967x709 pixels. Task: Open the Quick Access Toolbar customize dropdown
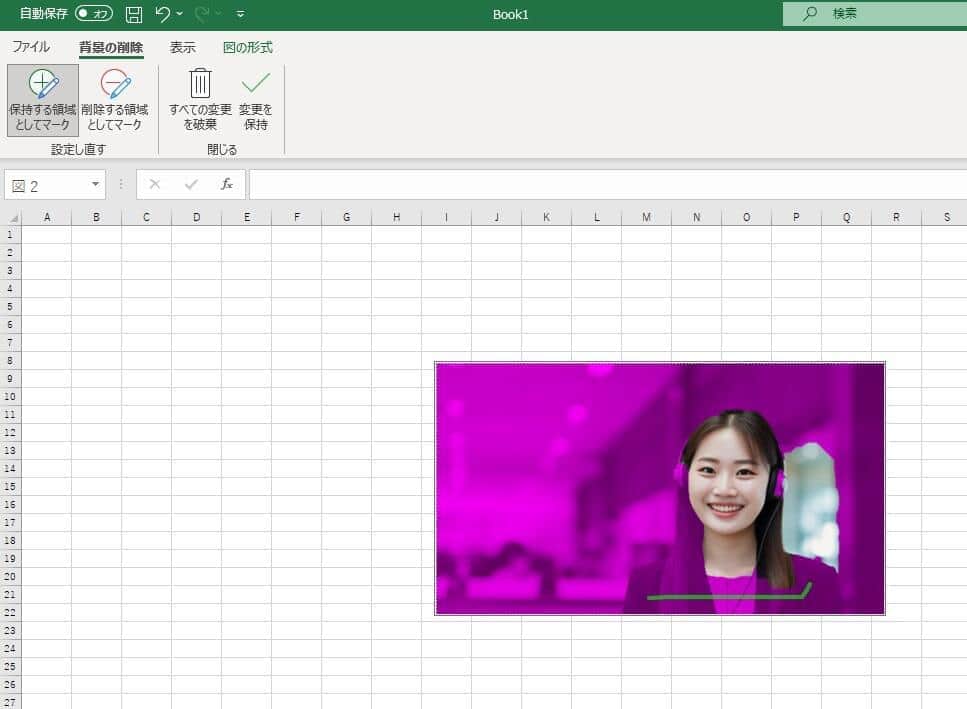pyautogui.click(x=239, y=14)
